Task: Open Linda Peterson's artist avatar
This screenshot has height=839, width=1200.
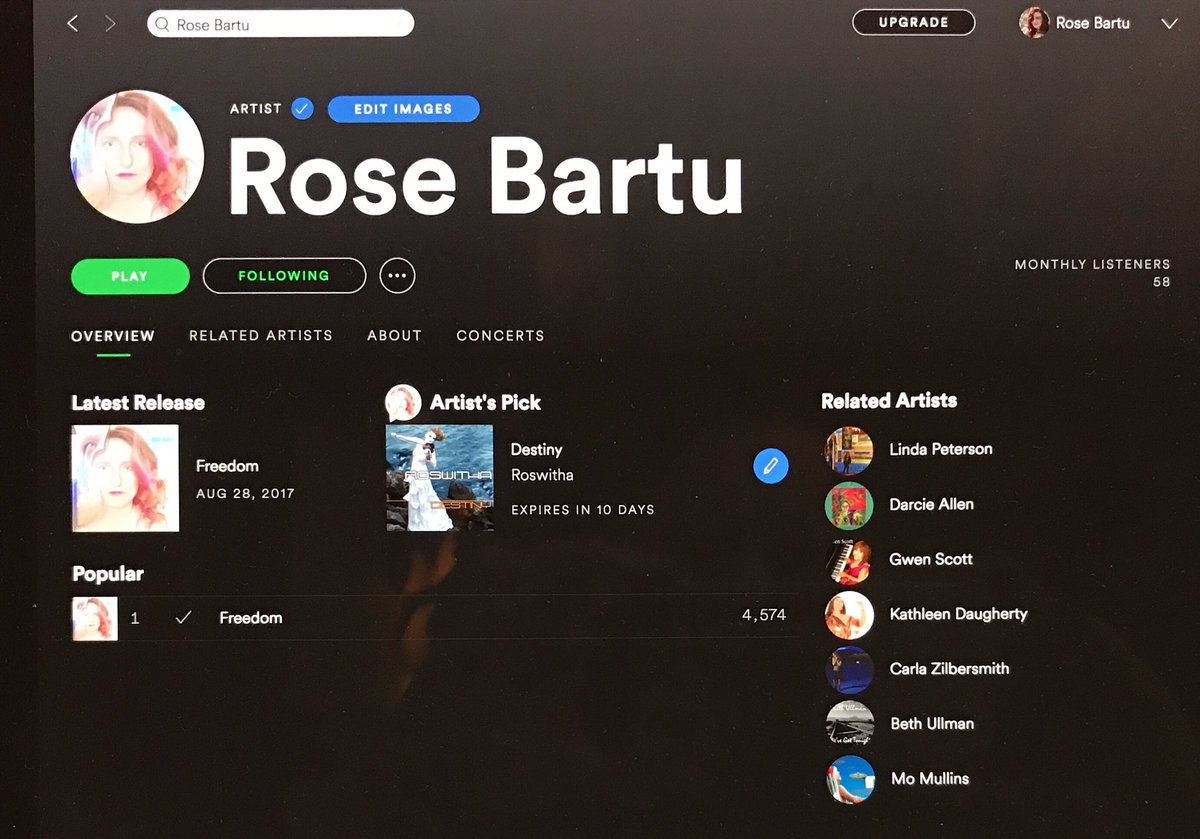Action: click(849, 450)
